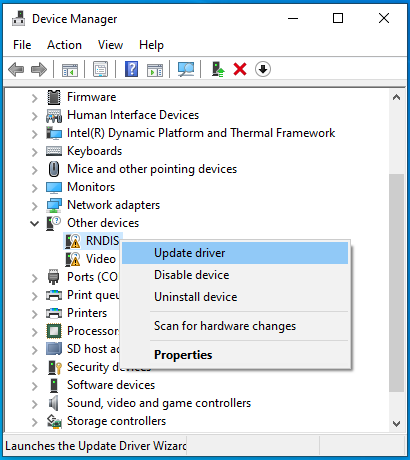Image resolution: width=410 pixels, height=460 pixels.
Task: Open the Action menu
Action: pos(64,45)
